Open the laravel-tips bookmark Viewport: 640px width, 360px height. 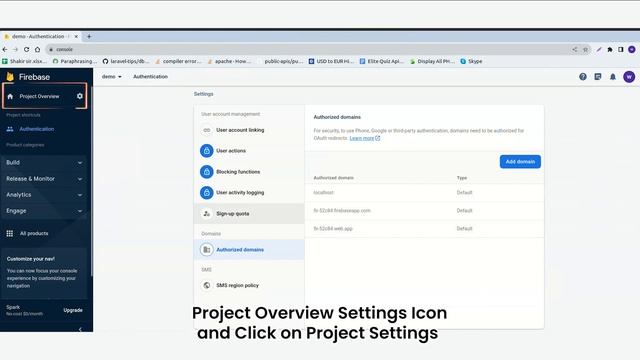click(x=125, y=61)
